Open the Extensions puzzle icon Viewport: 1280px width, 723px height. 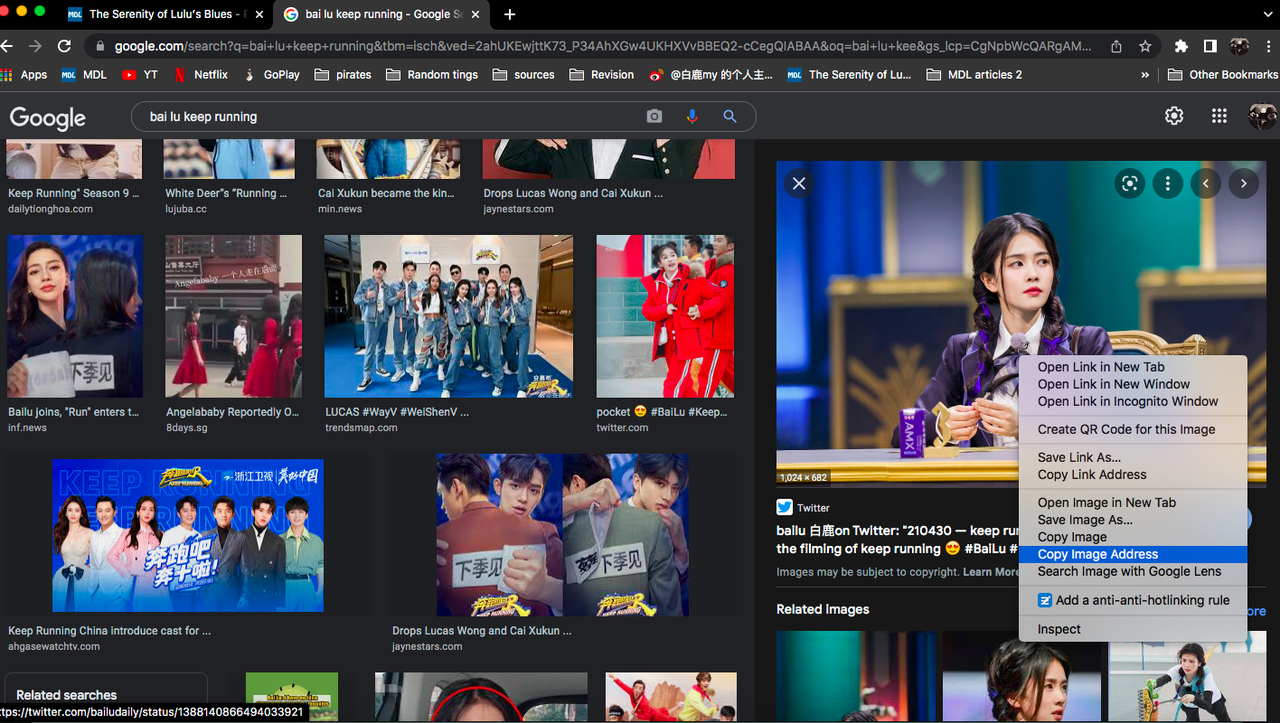[1181, 46]
